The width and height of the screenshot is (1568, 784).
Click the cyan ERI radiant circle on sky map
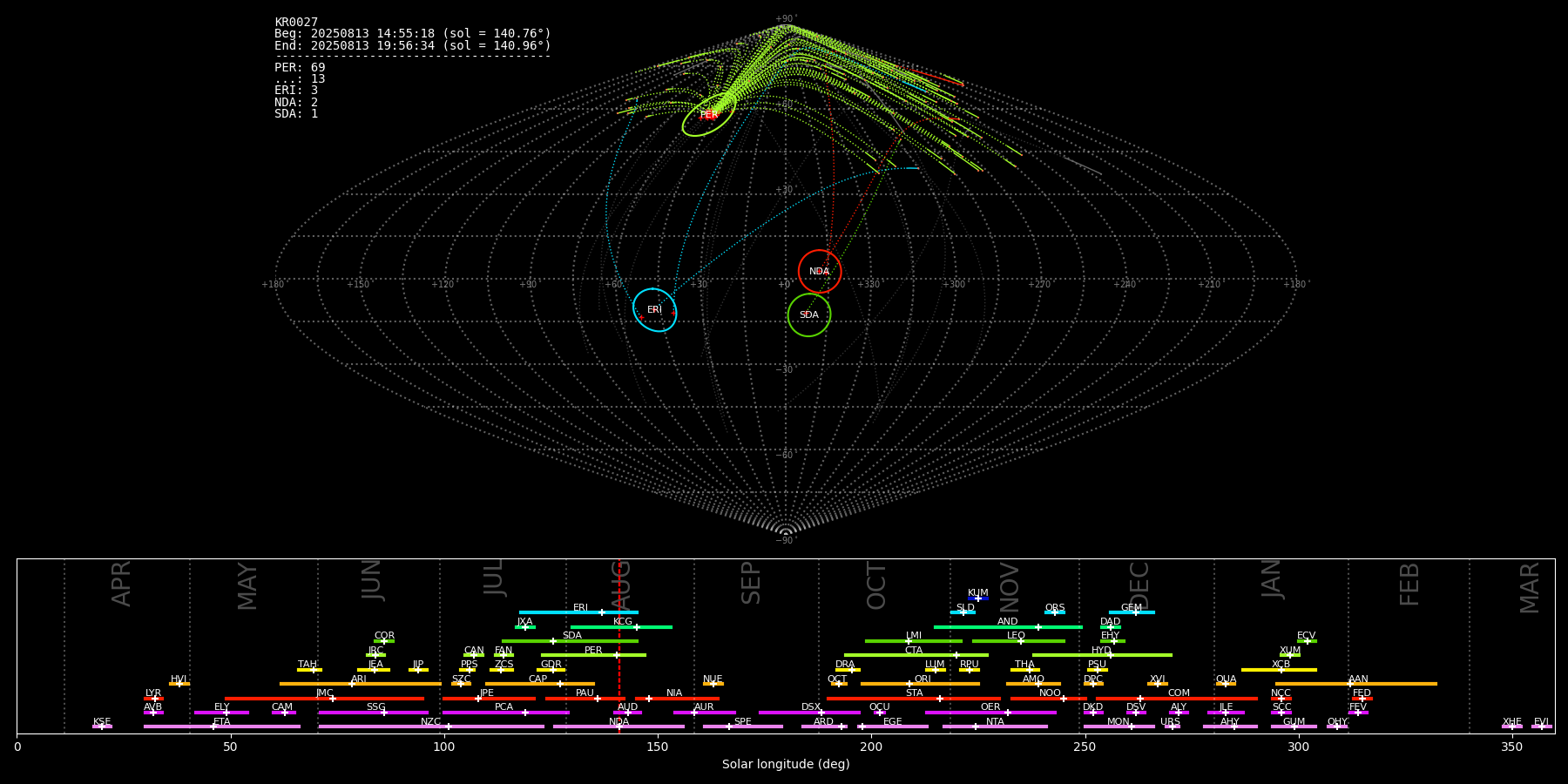(x=654, y=310)
